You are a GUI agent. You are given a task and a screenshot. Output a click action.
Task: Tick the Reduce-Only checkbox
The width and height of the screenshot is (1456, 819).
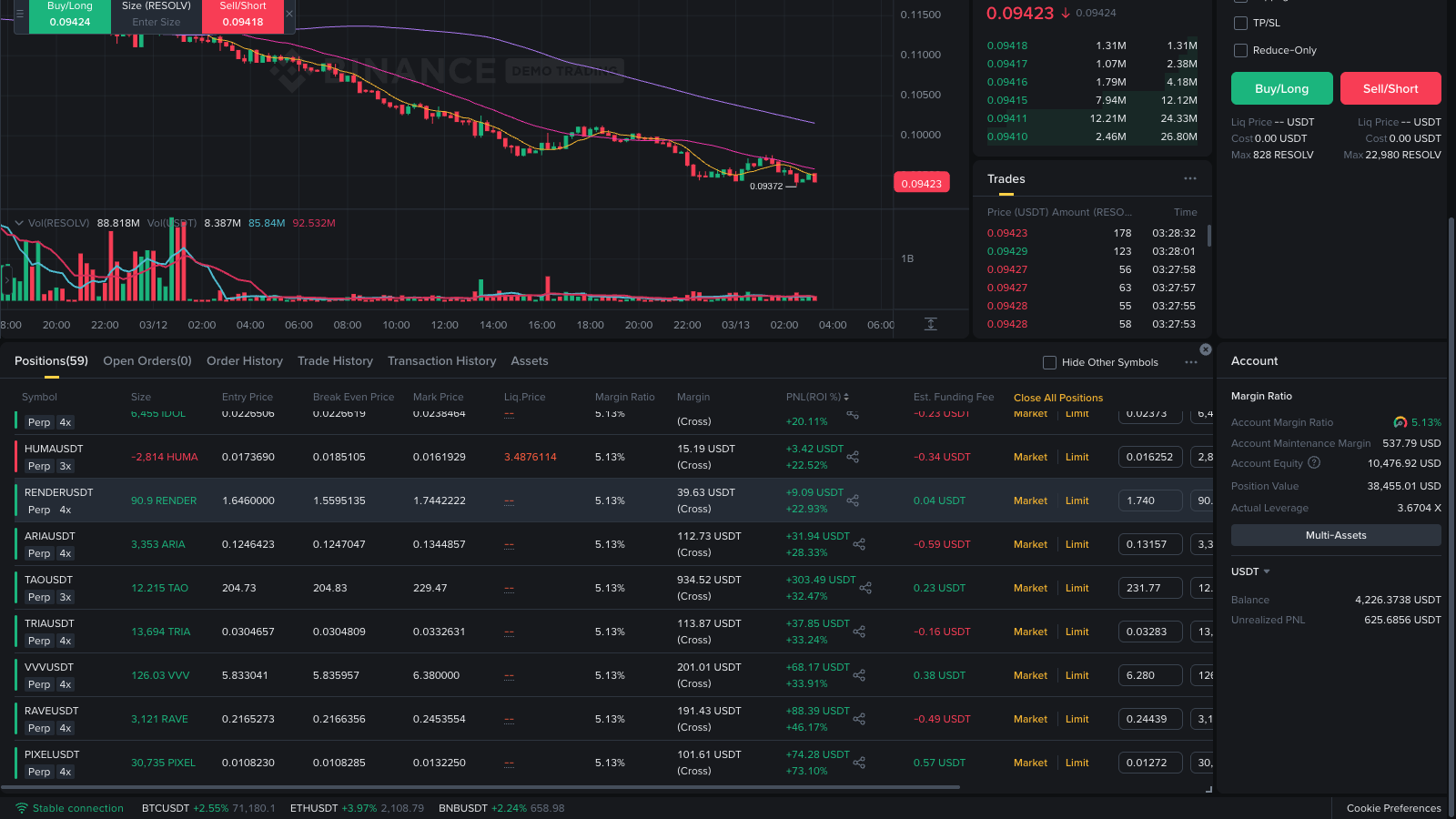click(1240, 50)
